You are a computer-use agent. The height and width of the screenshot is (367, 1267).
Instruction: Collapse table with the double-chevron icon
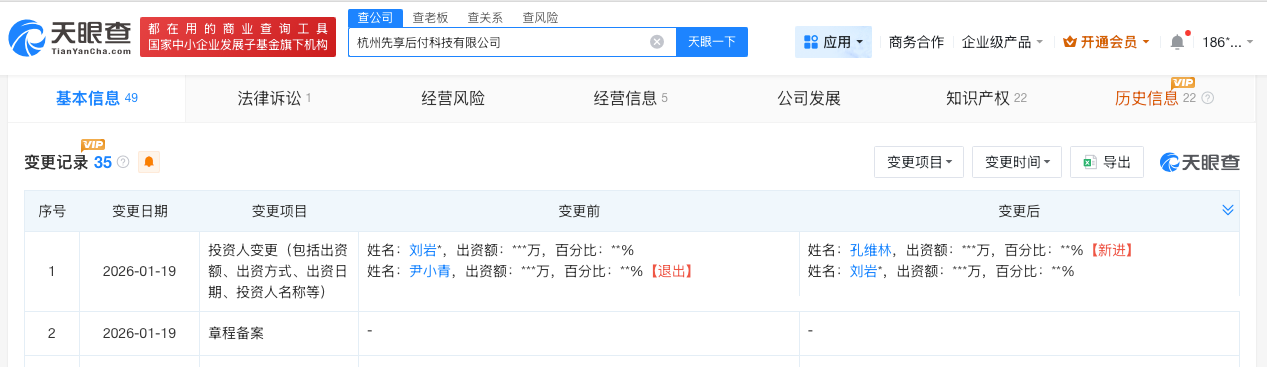click(x=1228, y=210)
